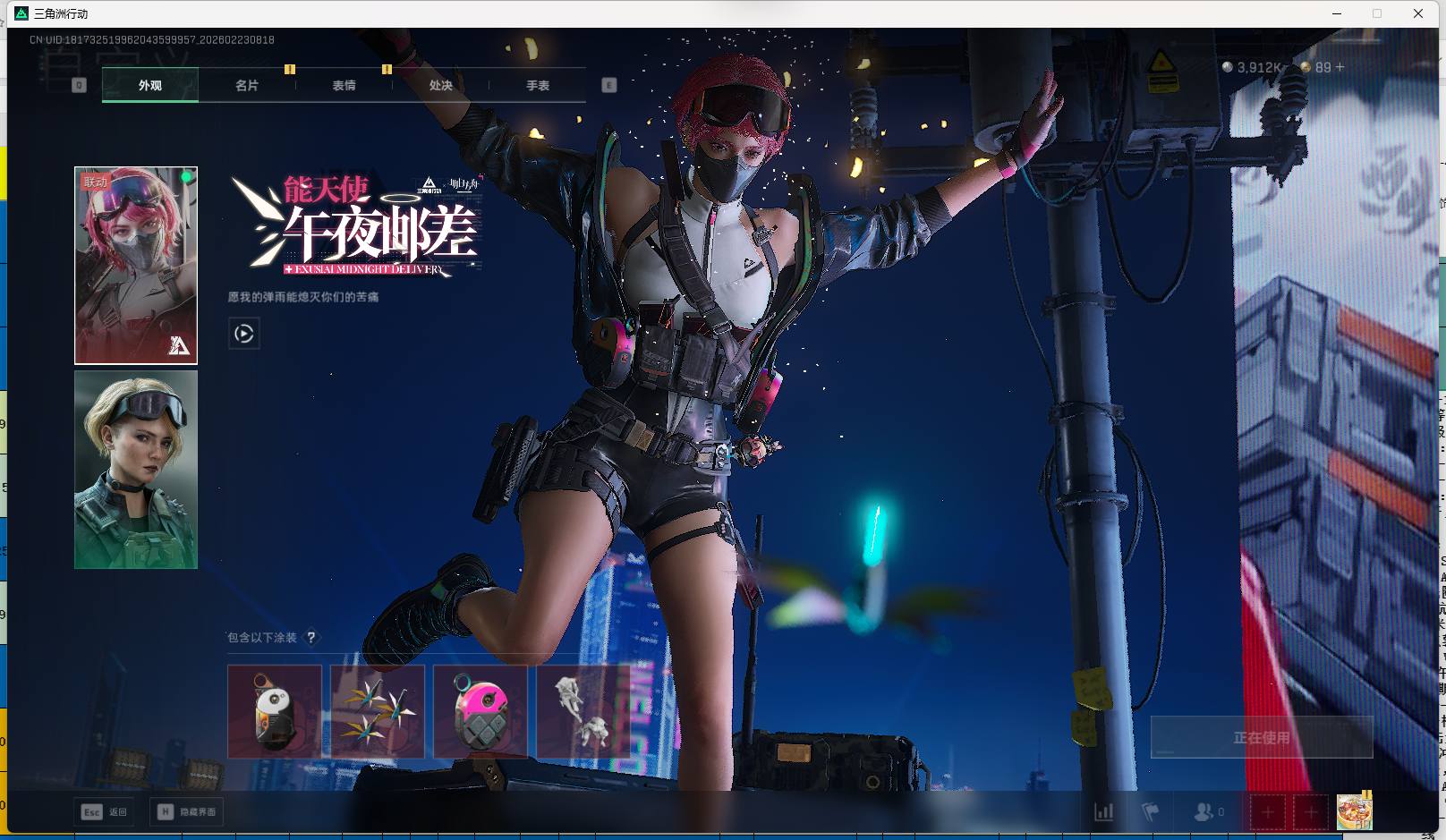
Task: Switch to the 表情 tab
Action: coord(344,86)
